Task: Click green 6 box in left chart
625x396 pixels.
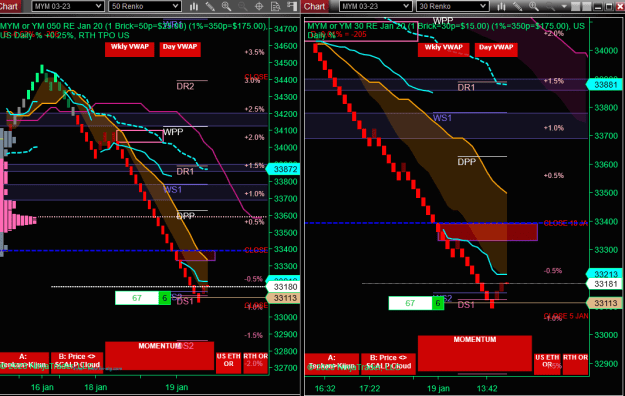Action: [165, 298]
